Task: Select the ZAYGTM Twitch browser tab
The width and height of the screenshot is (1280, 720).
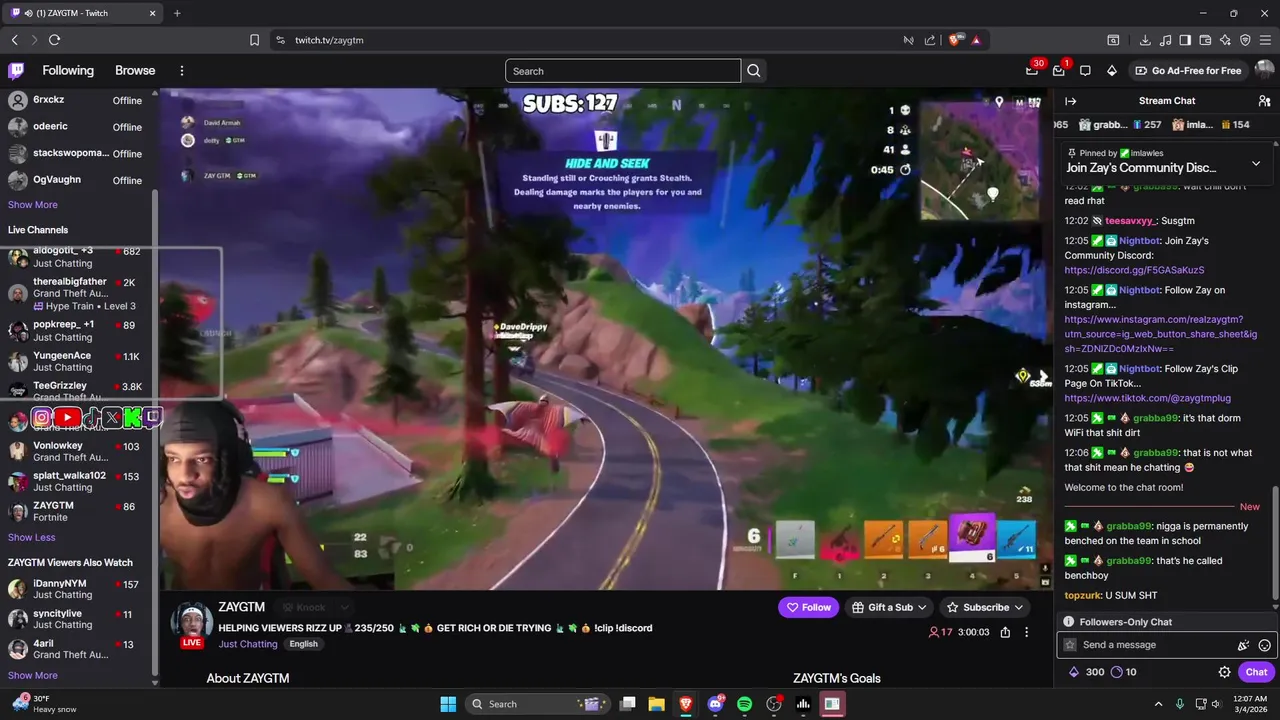Action: click(x=82, y=13)
